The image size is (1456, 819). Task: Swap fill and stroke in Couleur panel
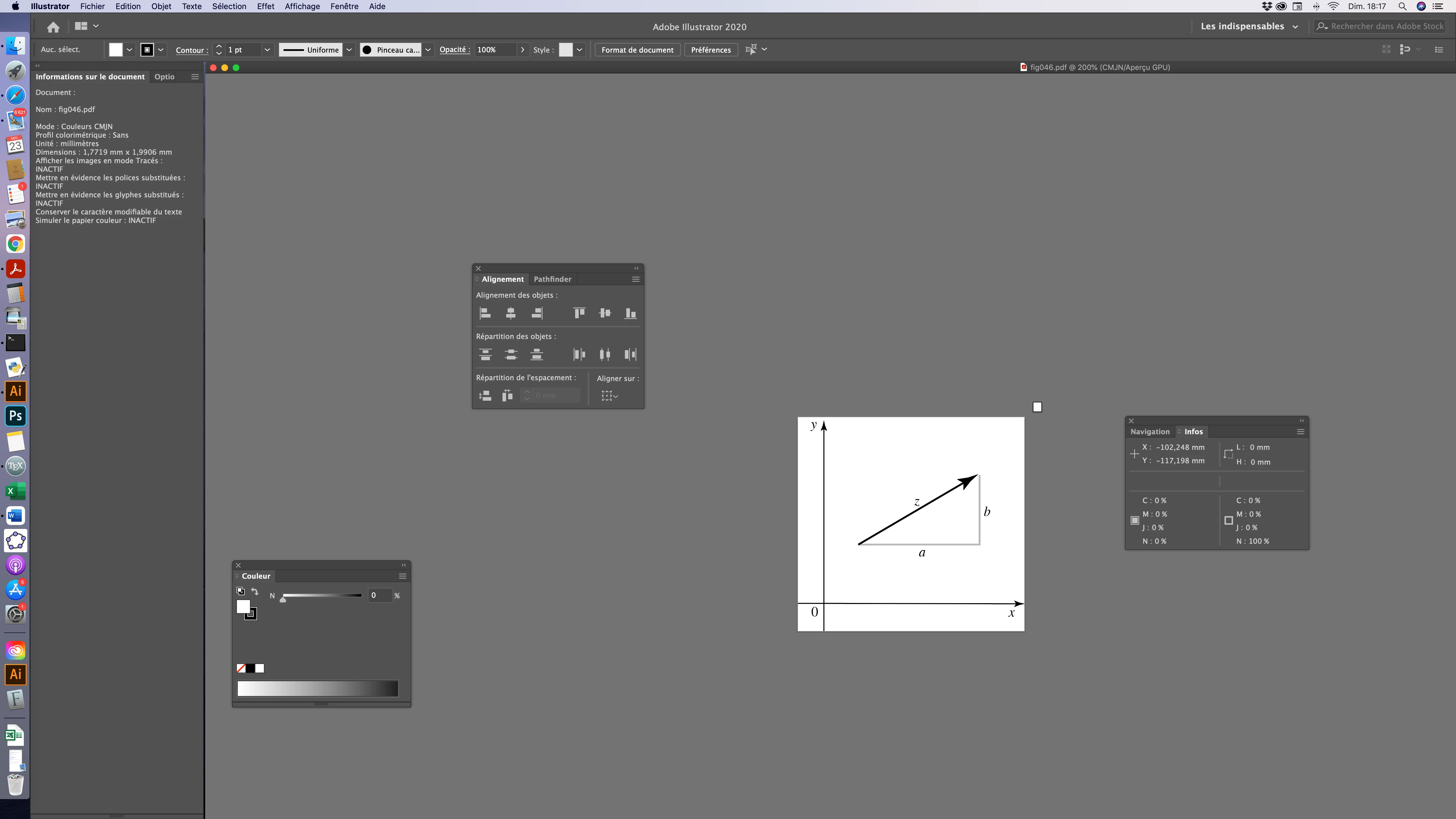[x=255, y=591]
